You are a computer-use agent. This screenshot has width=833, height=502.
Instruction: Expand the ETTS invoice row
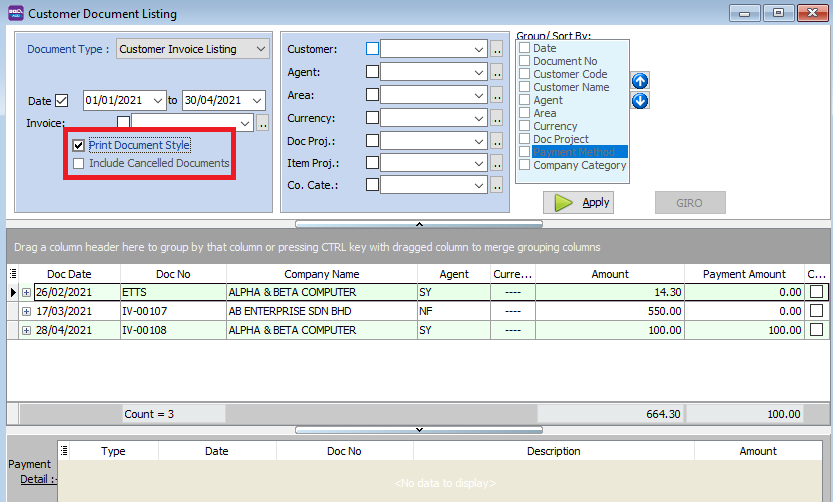(26, 293)
